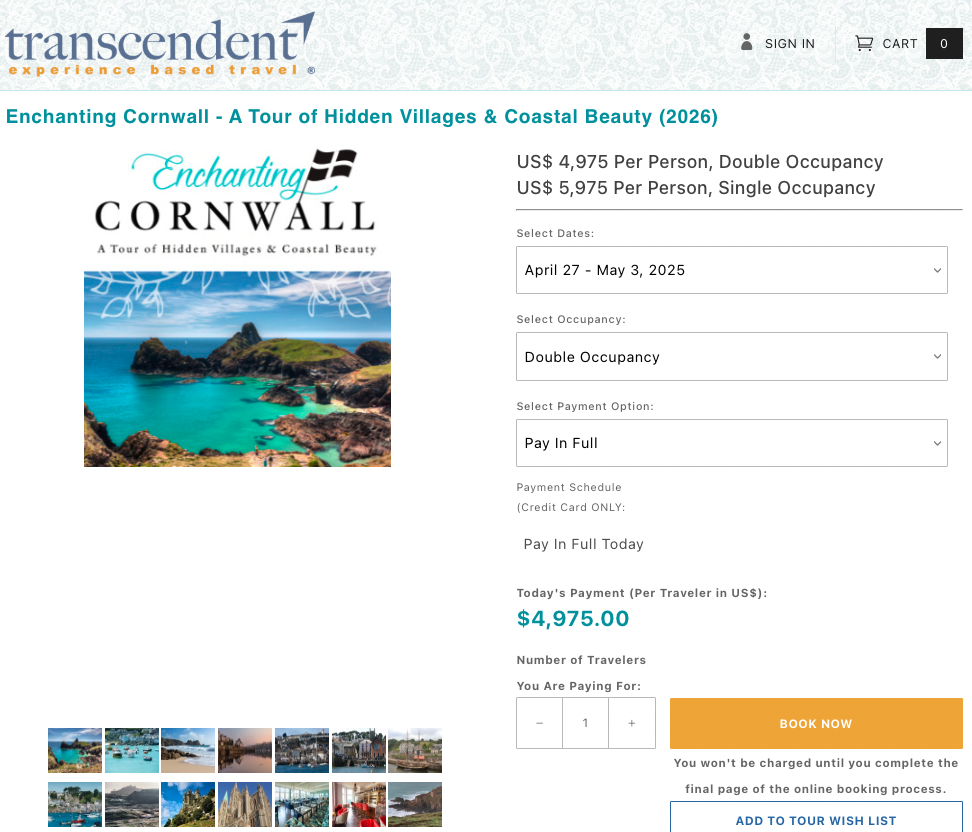The image size is (972, 832).
Task: Click the Cart text link
Action: pyautogui.click(x=900, y=43)
